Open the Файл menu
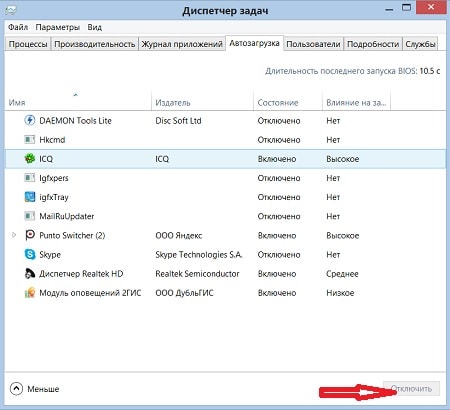The image size is (450, 410). pos(18,27)
